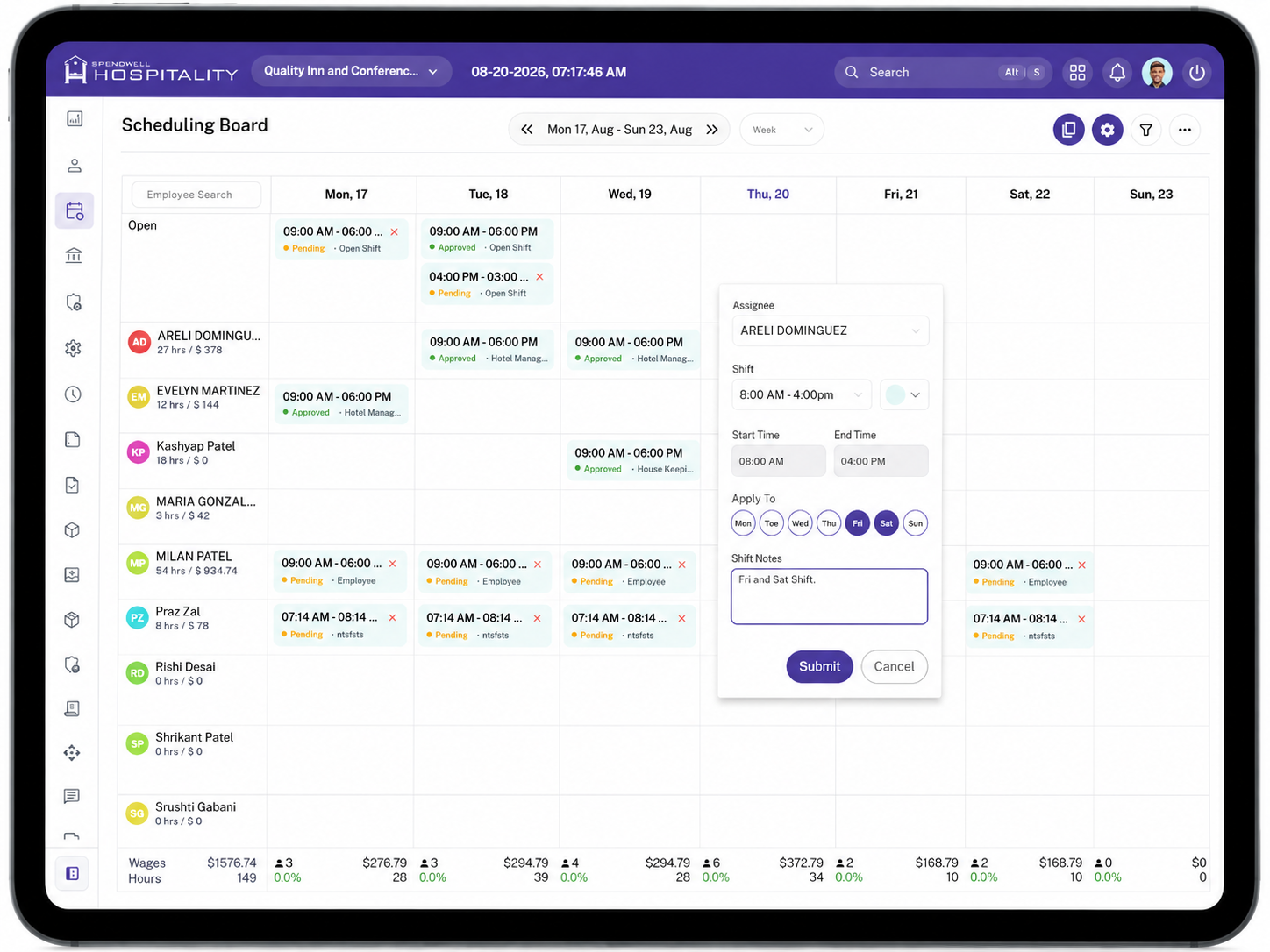Screen dimensions: 1270x952
Task: Open the Assignee dropdown
Action: click(x=830, y=330)
